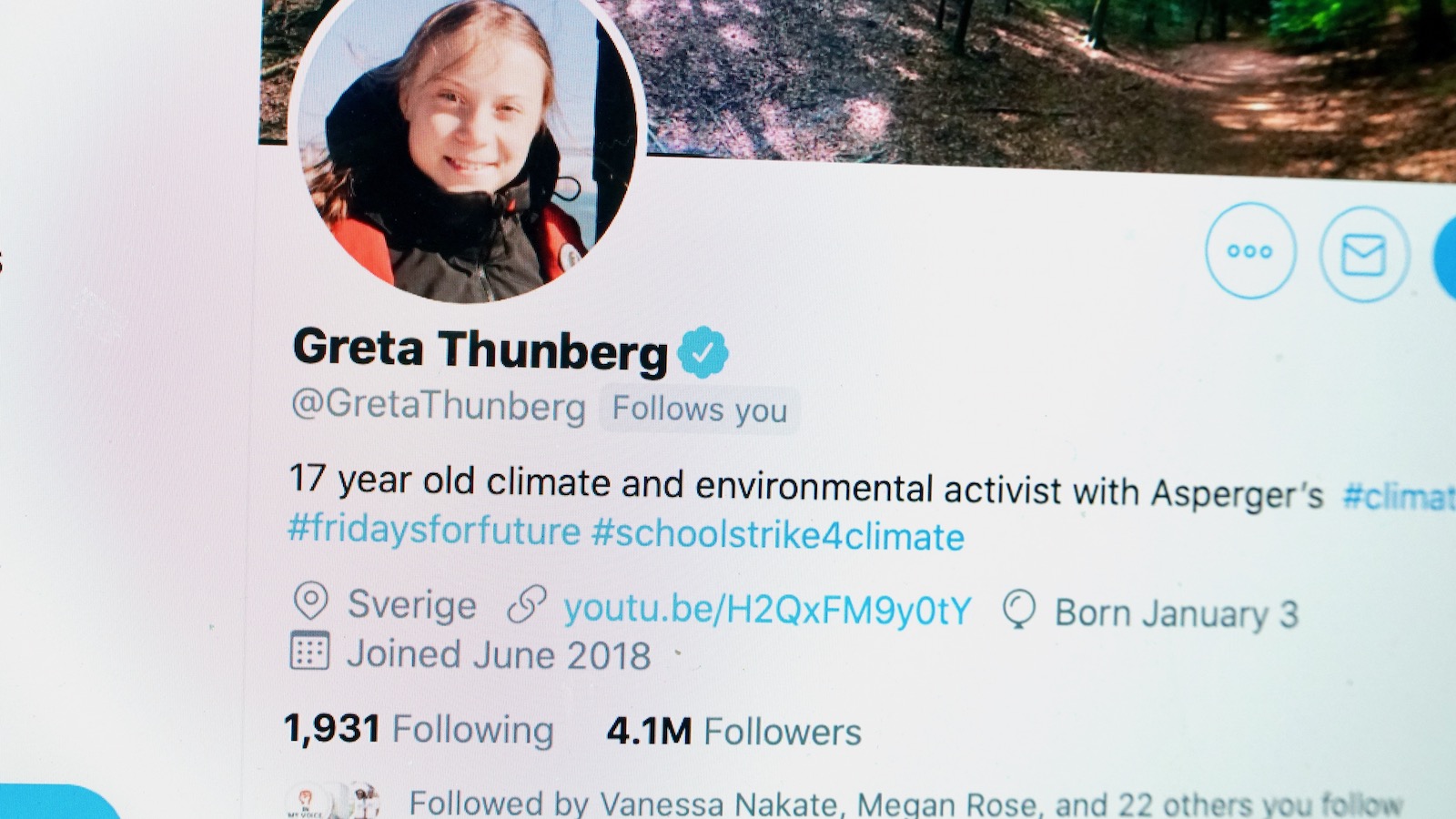Click the 4.1M Followers count

pyautogui.click(x=733, y=732)
